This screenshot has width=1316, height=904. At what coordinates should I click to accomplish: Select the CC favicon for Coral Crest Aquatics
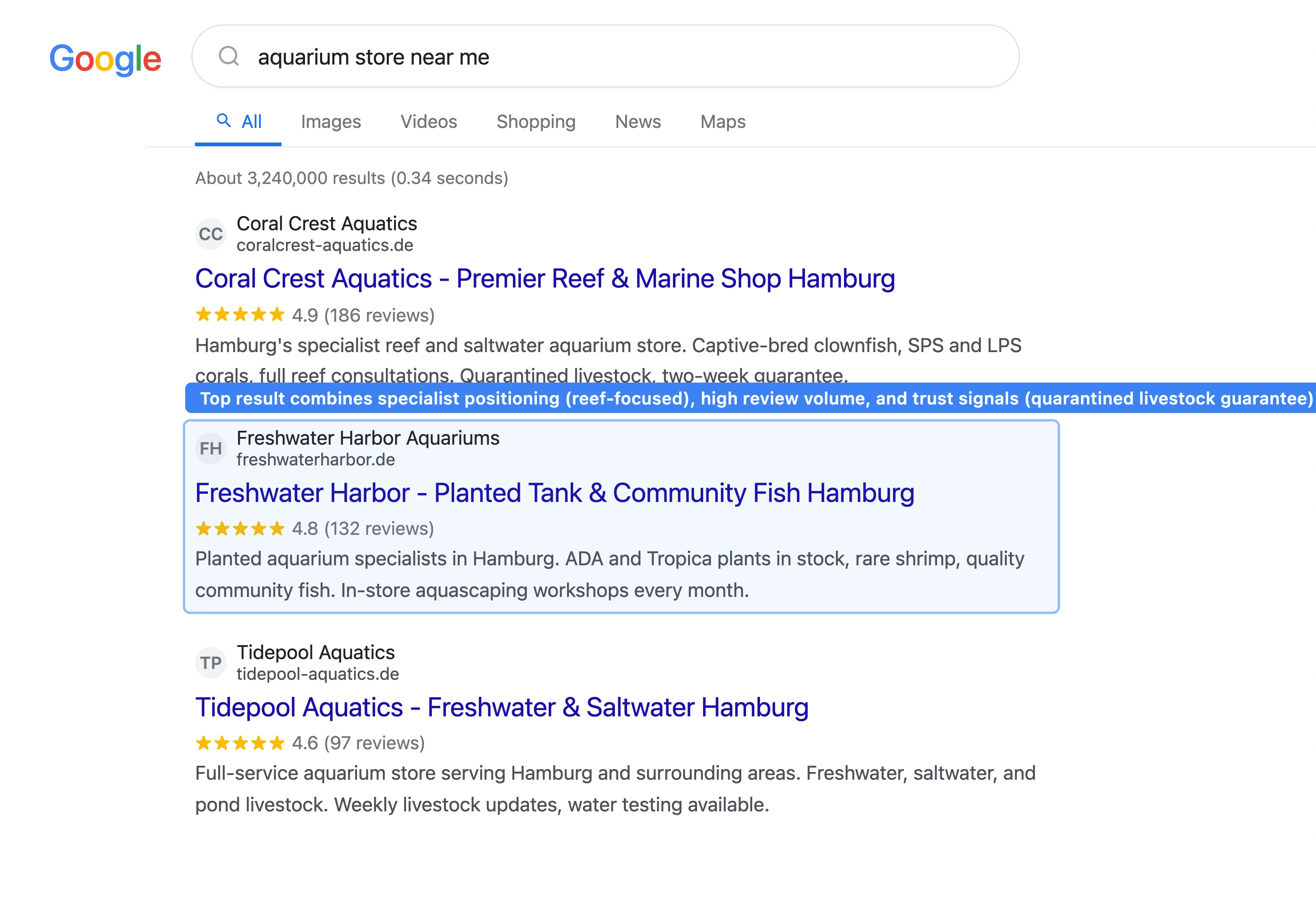tap(211, 234)
